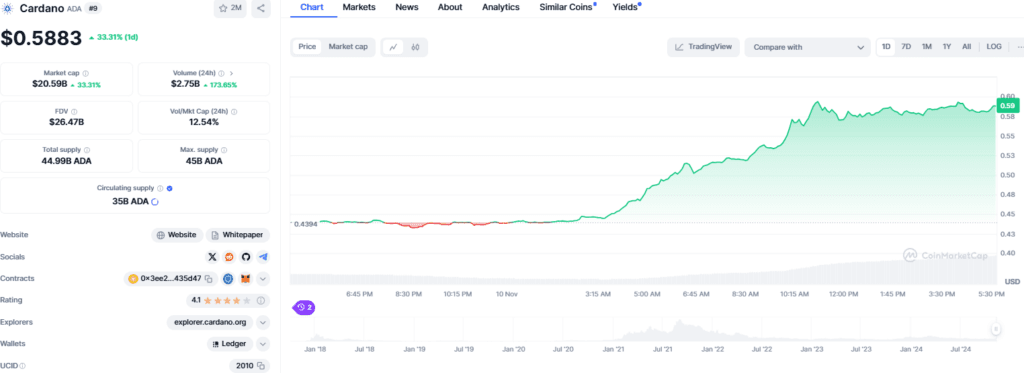The height and width of the screenshot is (373, 1024).
Task: Open Cardano's GitHub social link
Action: tap(246, 257)
